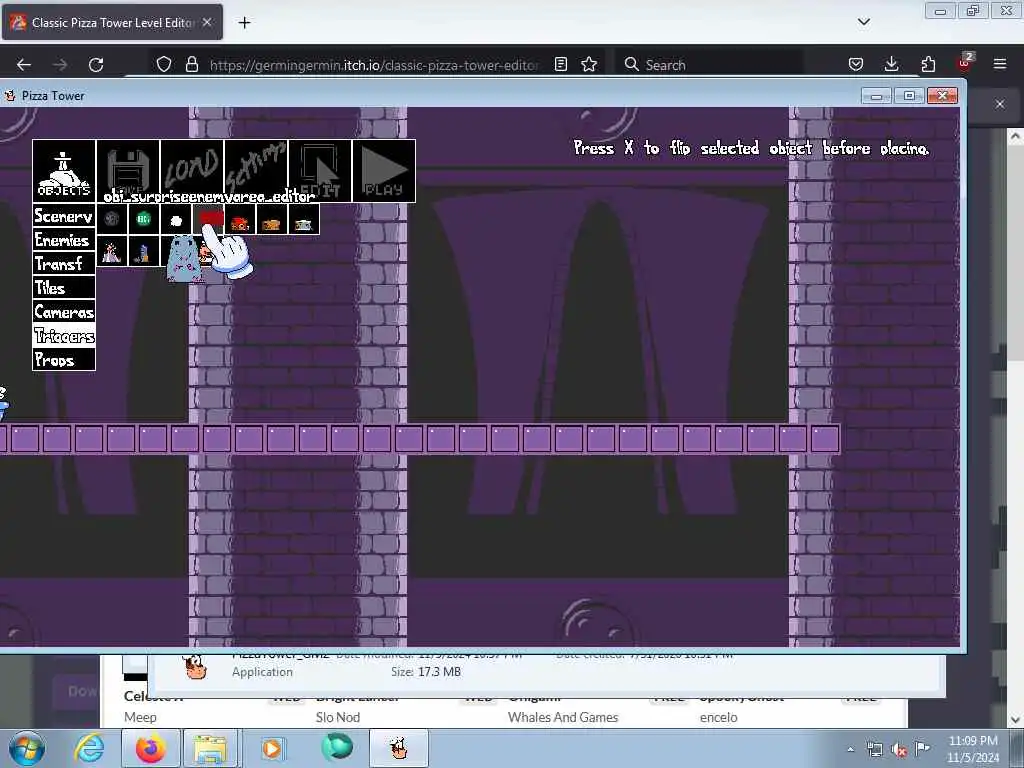
Task: Select the Enemies object category
Action: click(x=64, y=240)
